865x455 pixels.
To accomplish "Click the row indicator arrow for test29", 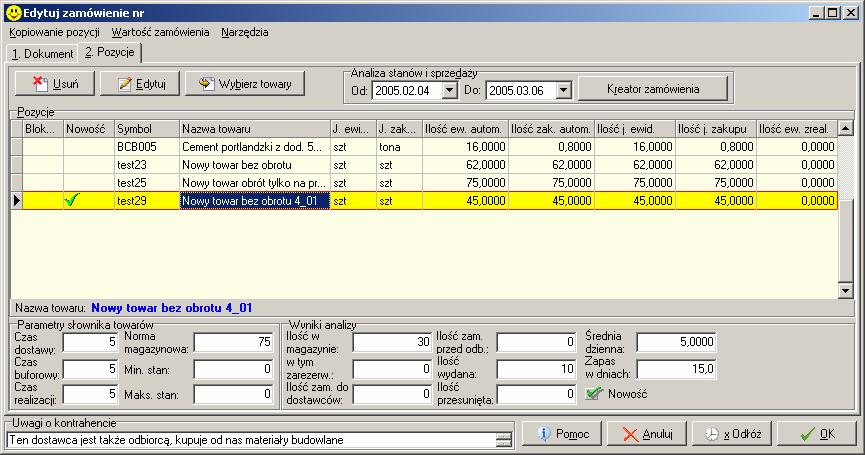I will click(x=17, y=201).
